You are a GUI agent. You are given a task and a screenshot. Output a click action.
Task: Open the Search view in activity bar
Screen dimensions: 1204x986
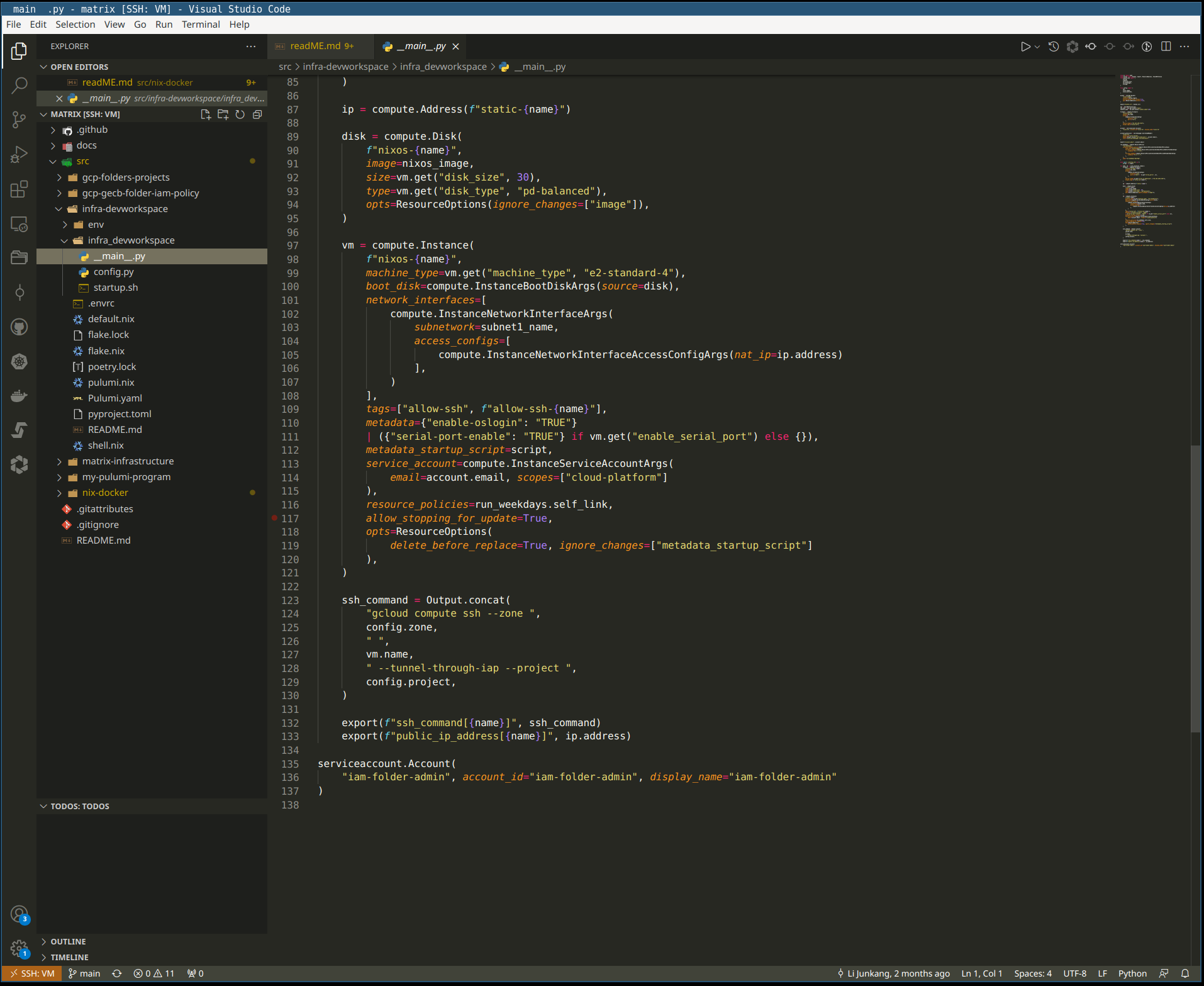click(x=19, y=85)
